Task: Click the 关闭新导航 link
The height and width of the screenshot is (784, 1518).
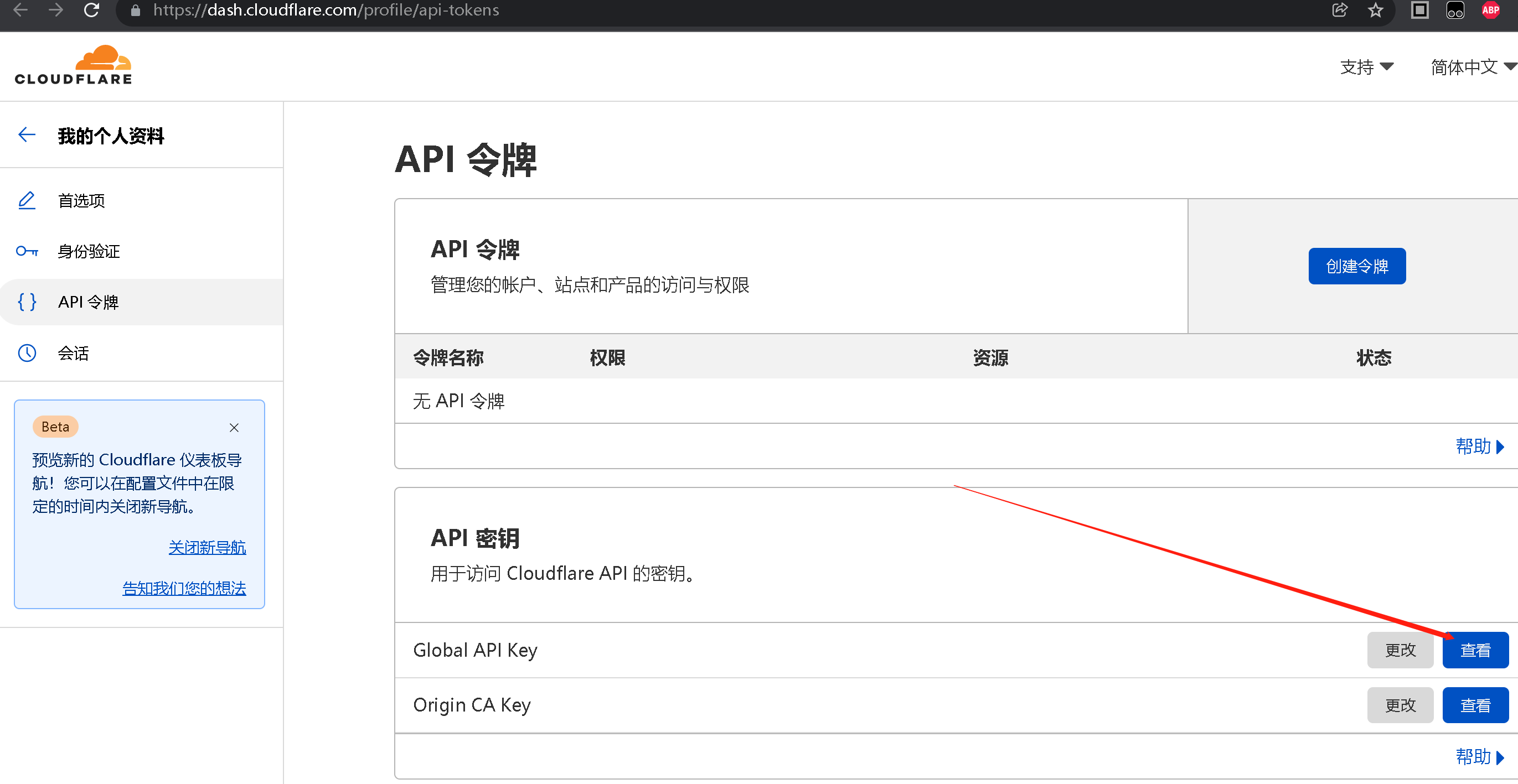Action: 207,547
